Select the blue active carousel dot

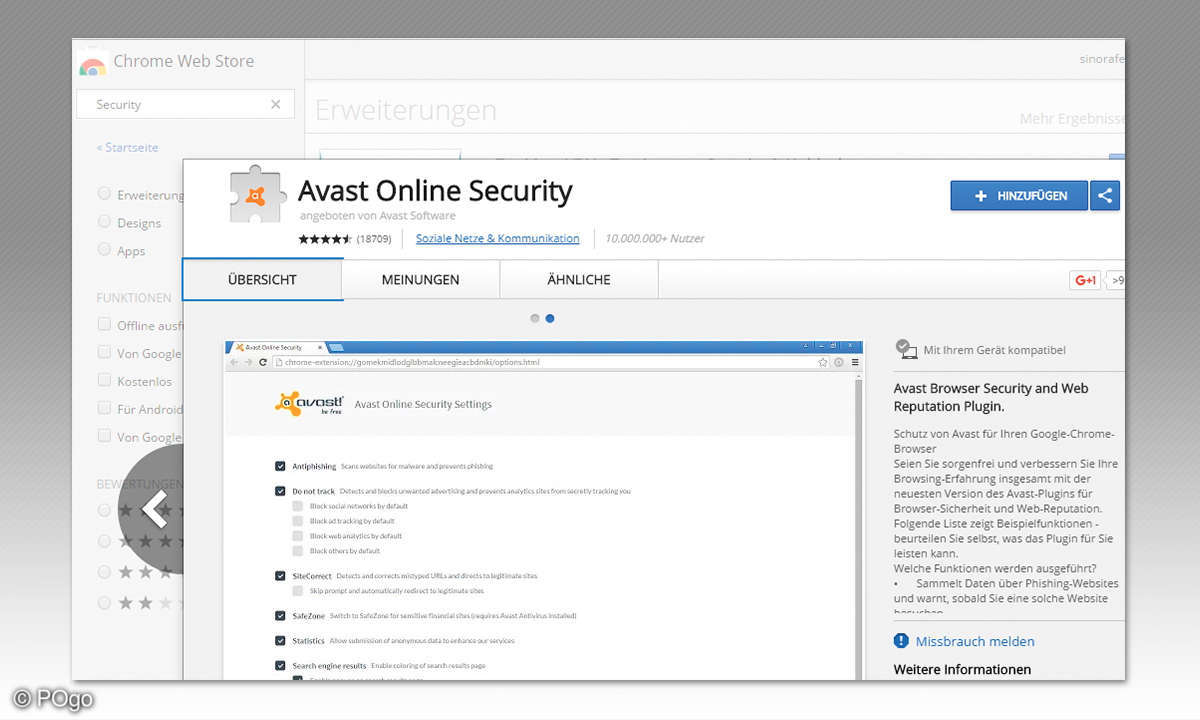550,318
